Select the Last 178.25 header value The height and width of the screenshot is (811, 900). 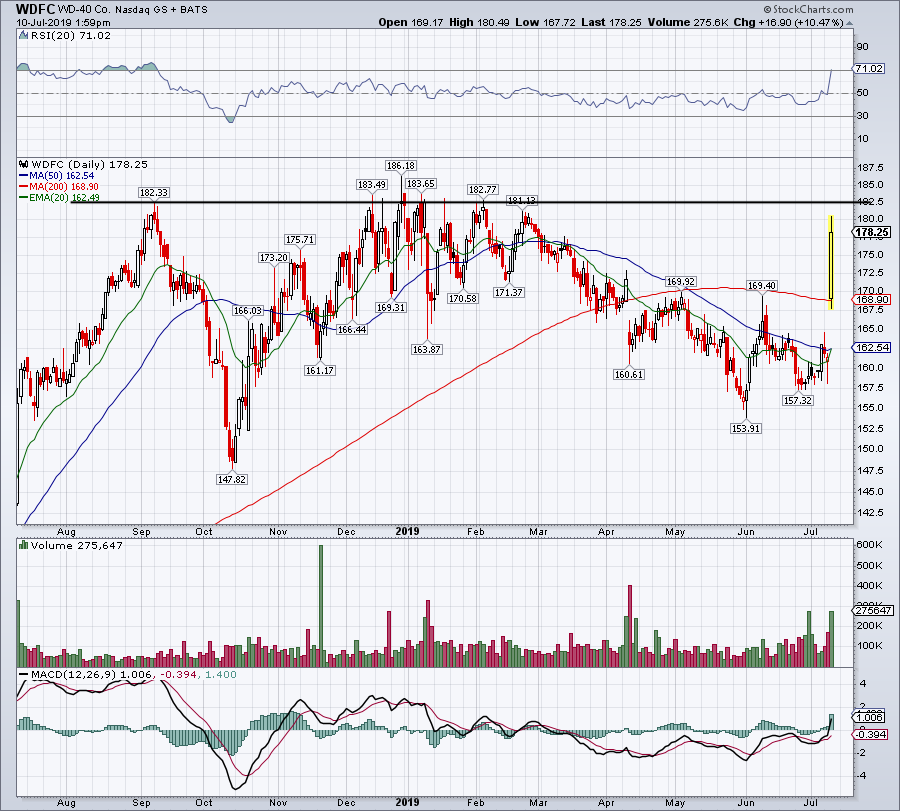tap(611, 22)
